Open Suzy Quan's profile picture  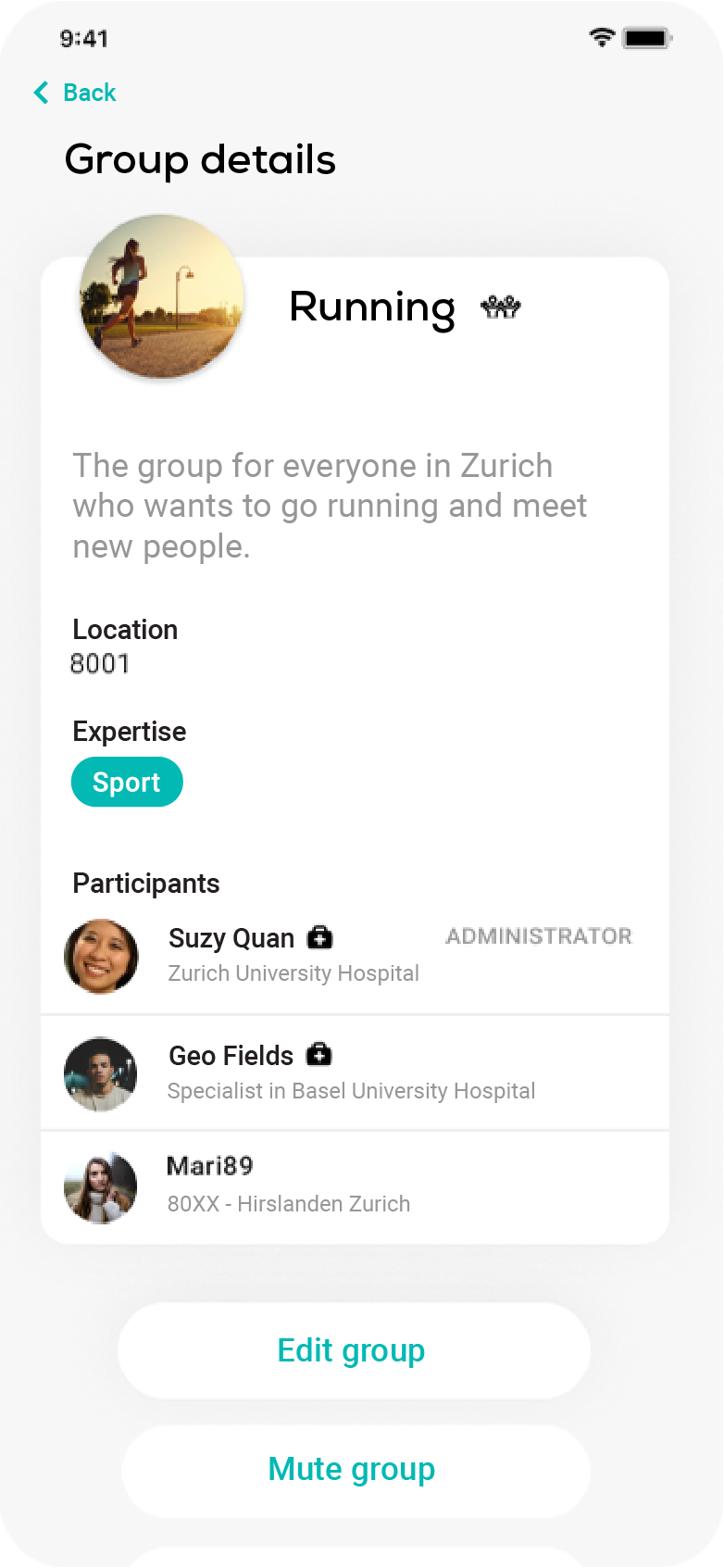pyautogui.click(x=101, y=957)
